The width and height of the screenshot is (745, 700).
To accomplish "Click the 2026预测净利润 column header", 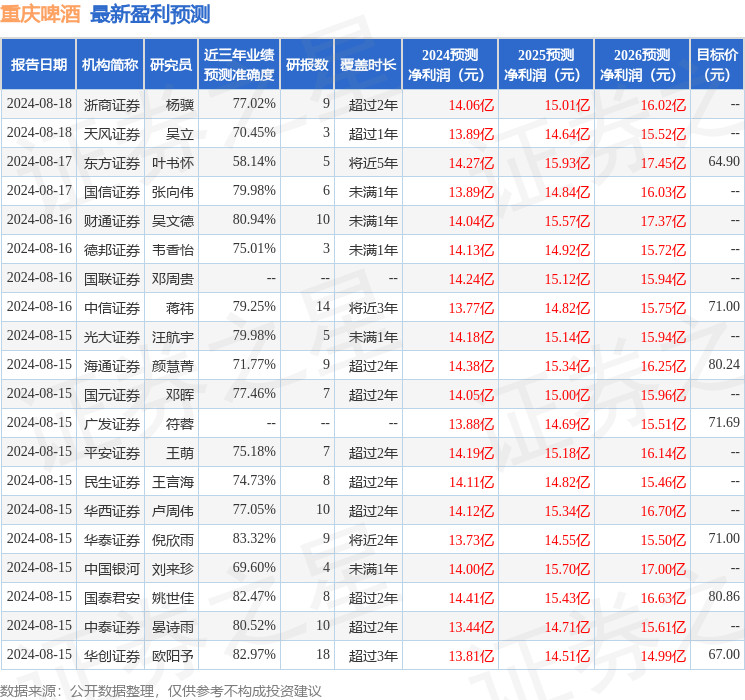I will tap(642, 65).
